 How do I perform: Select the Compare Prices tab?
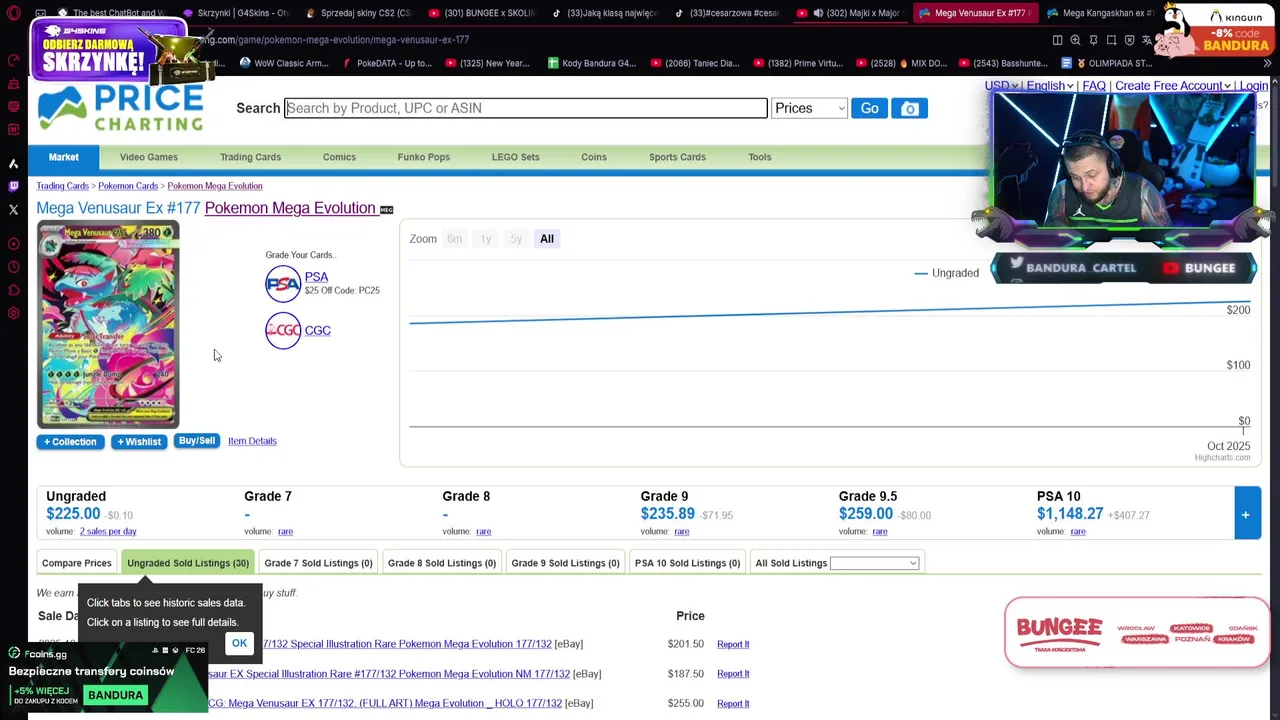[x=77, y=563]
